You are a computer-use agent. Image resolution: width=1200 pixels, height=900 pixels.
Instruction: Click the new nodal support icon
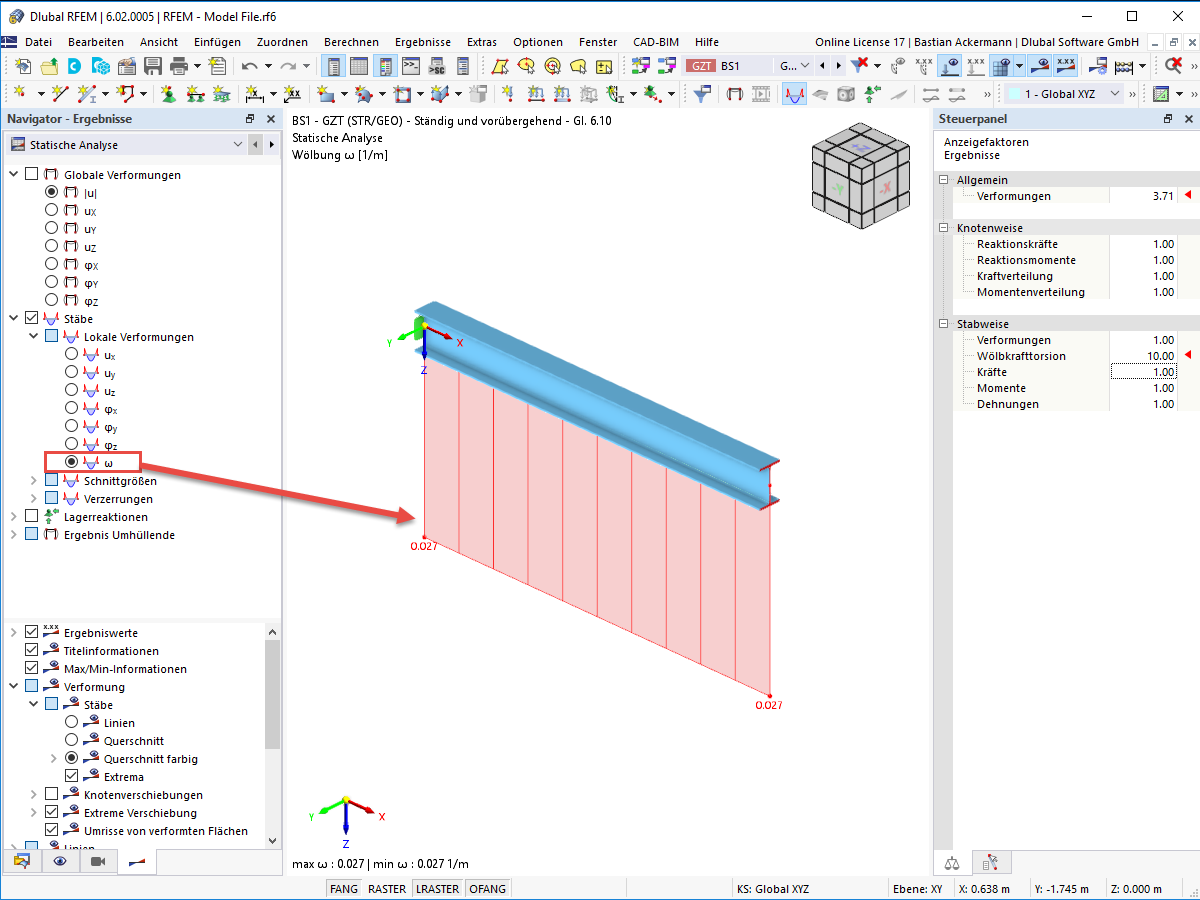[167, 94]
